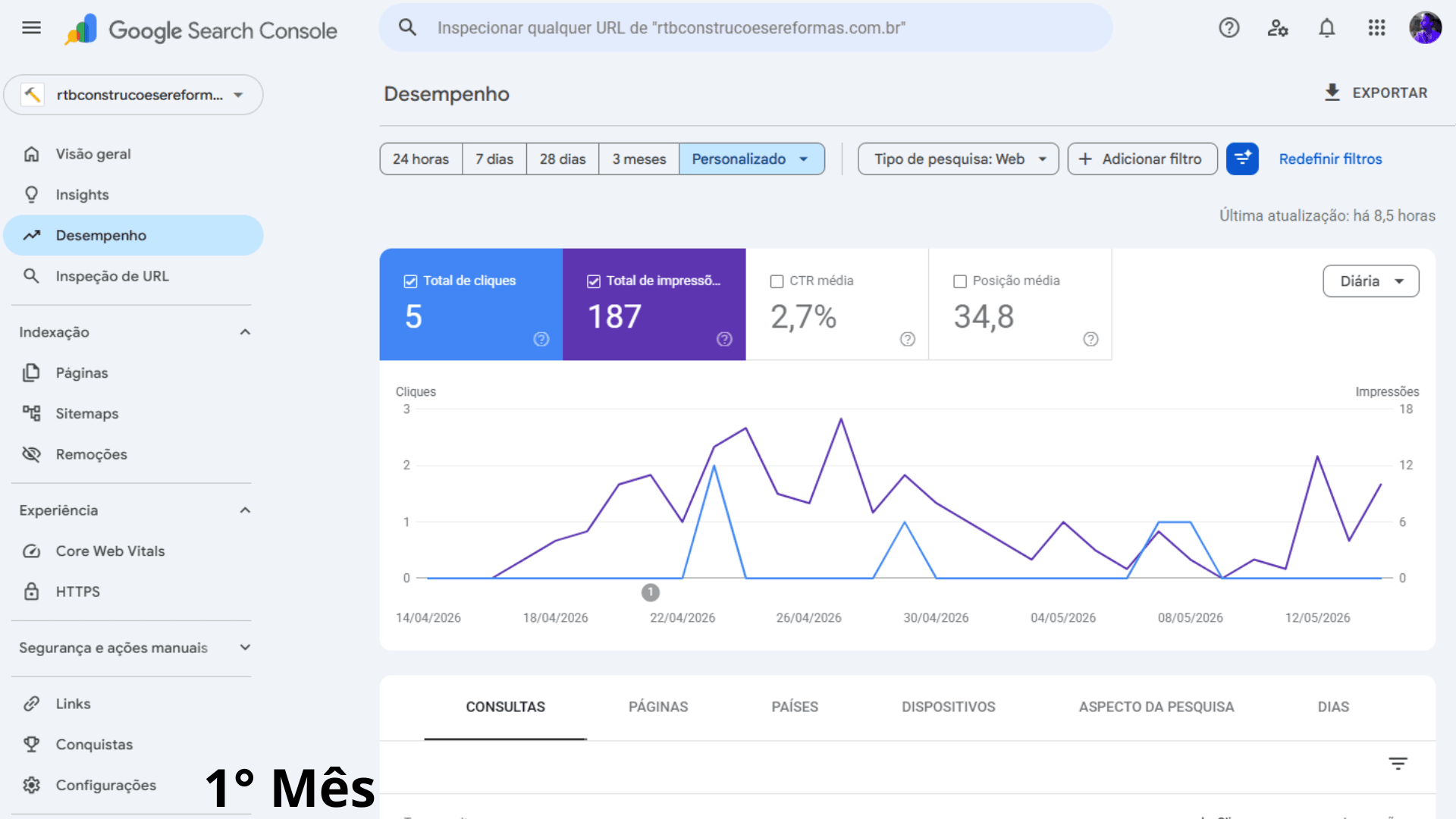Open the Tipo de pesquisa: Web dropdown

(x=958, y=159)
